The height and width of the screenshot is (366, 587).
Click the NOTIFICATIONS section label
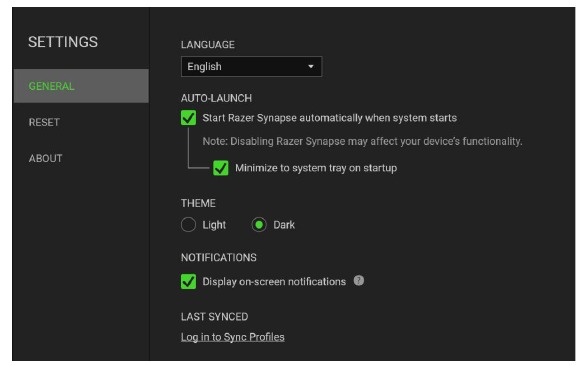[x=219, y=258]
